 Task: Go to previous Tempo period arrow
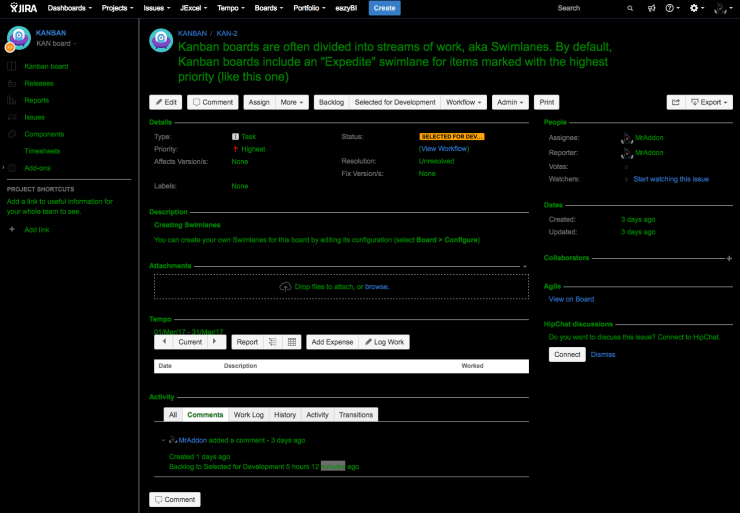(x=164, y=342)
